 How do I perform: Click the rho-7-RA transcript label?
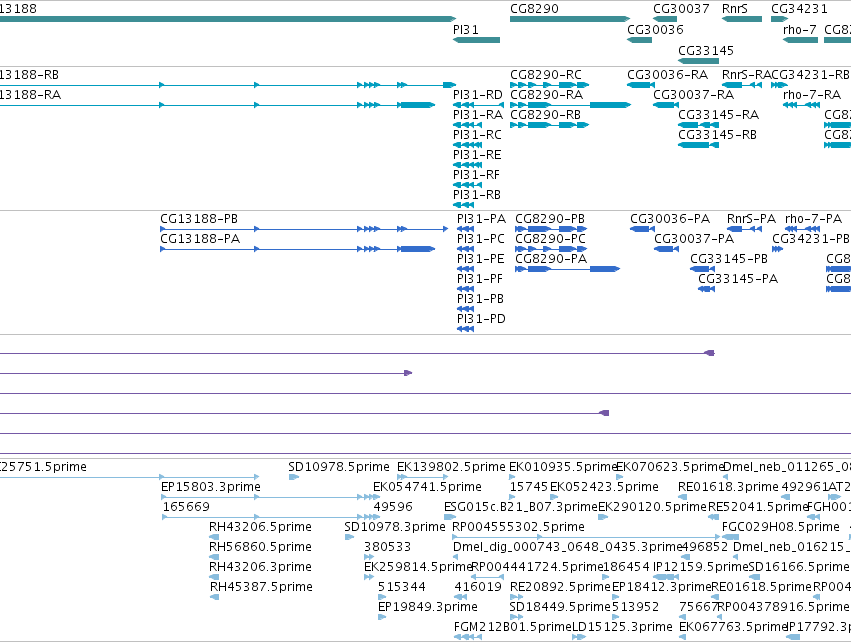tap(812, 95)
